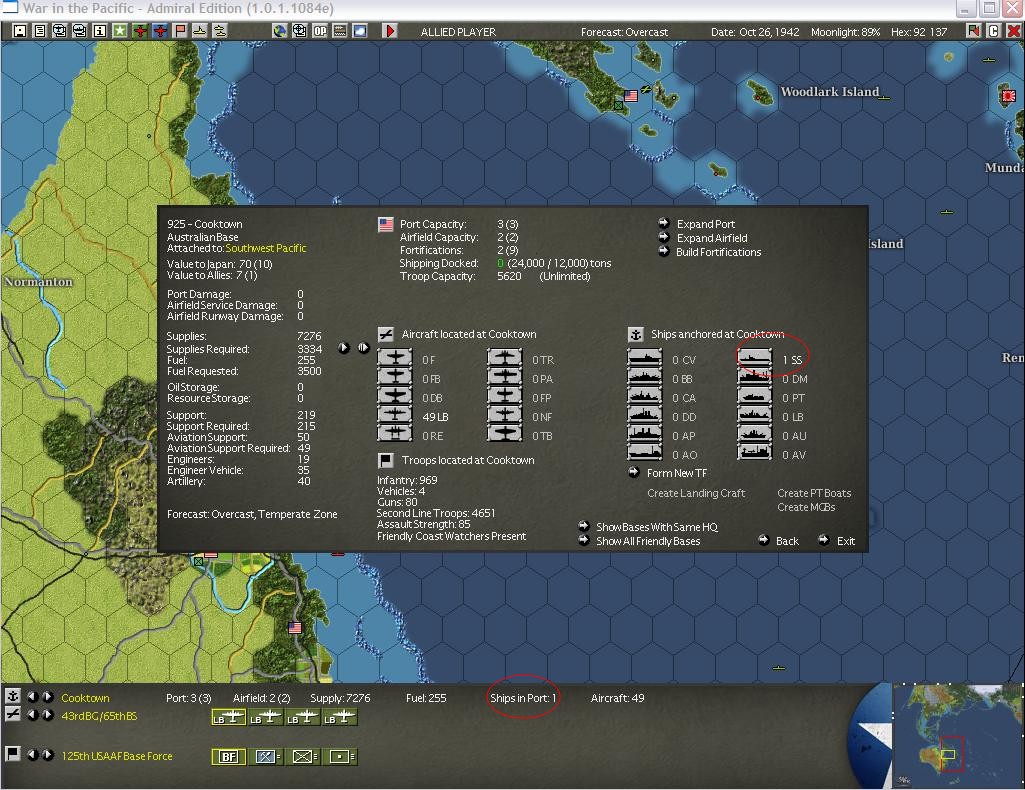Screen dimensions: 1025x790
Task: Click the 0 PT boat icon
Action: (754, 397)
